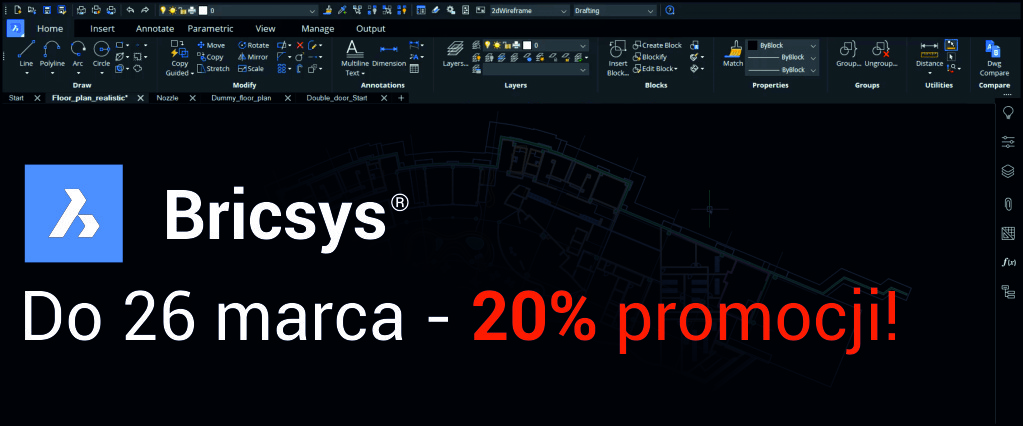Switch to the Annotate ribbon tab

click(x=155, y=29)
